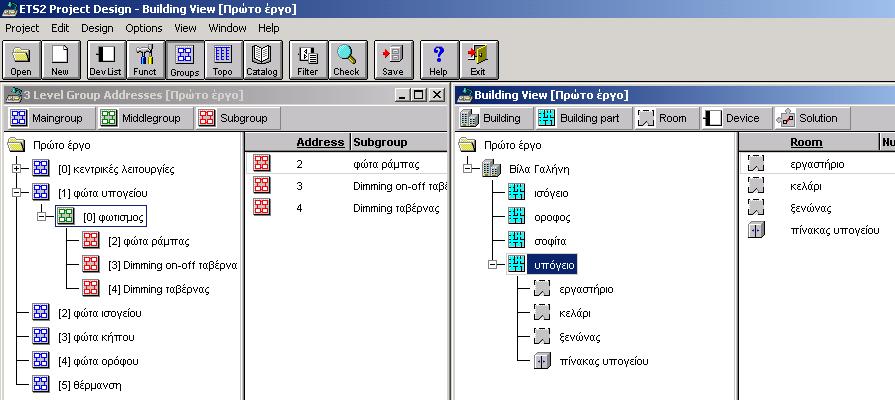Select subgroup [2] φώτα ράμπας in tree
895x400 pixels.
click(148, 241)
